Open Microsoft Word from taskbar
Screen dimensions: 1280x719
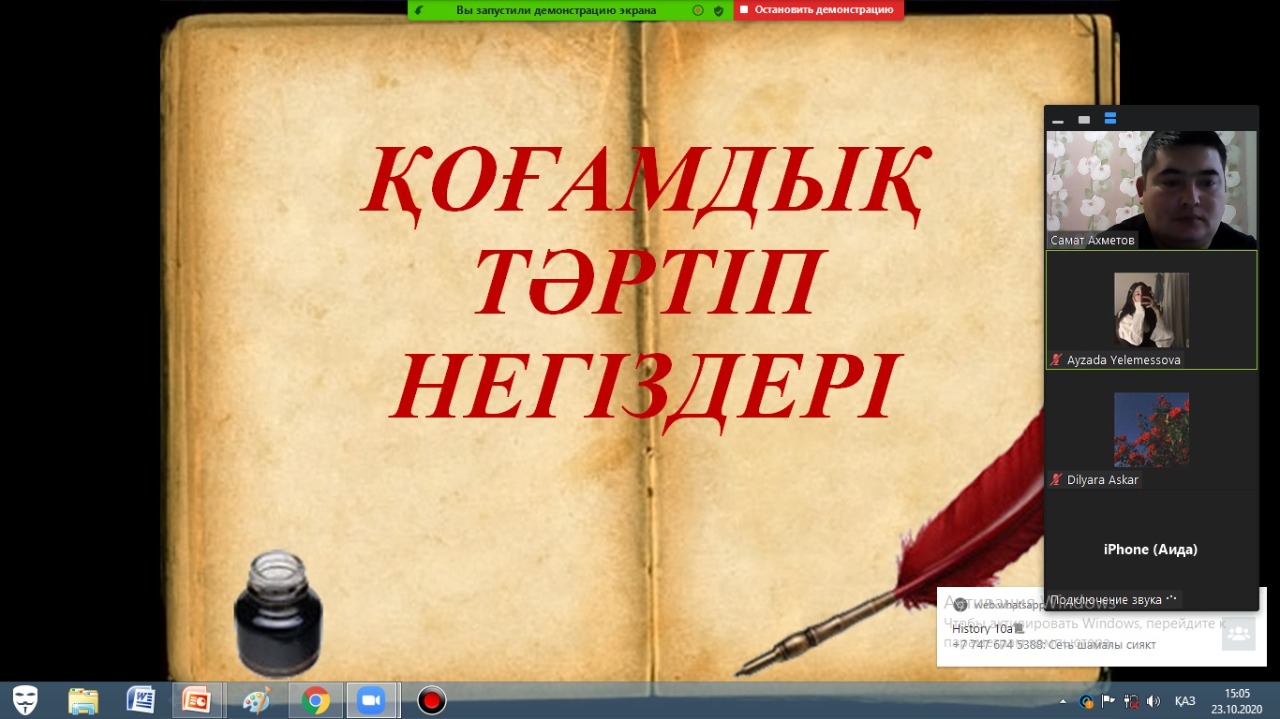[140, 700]
